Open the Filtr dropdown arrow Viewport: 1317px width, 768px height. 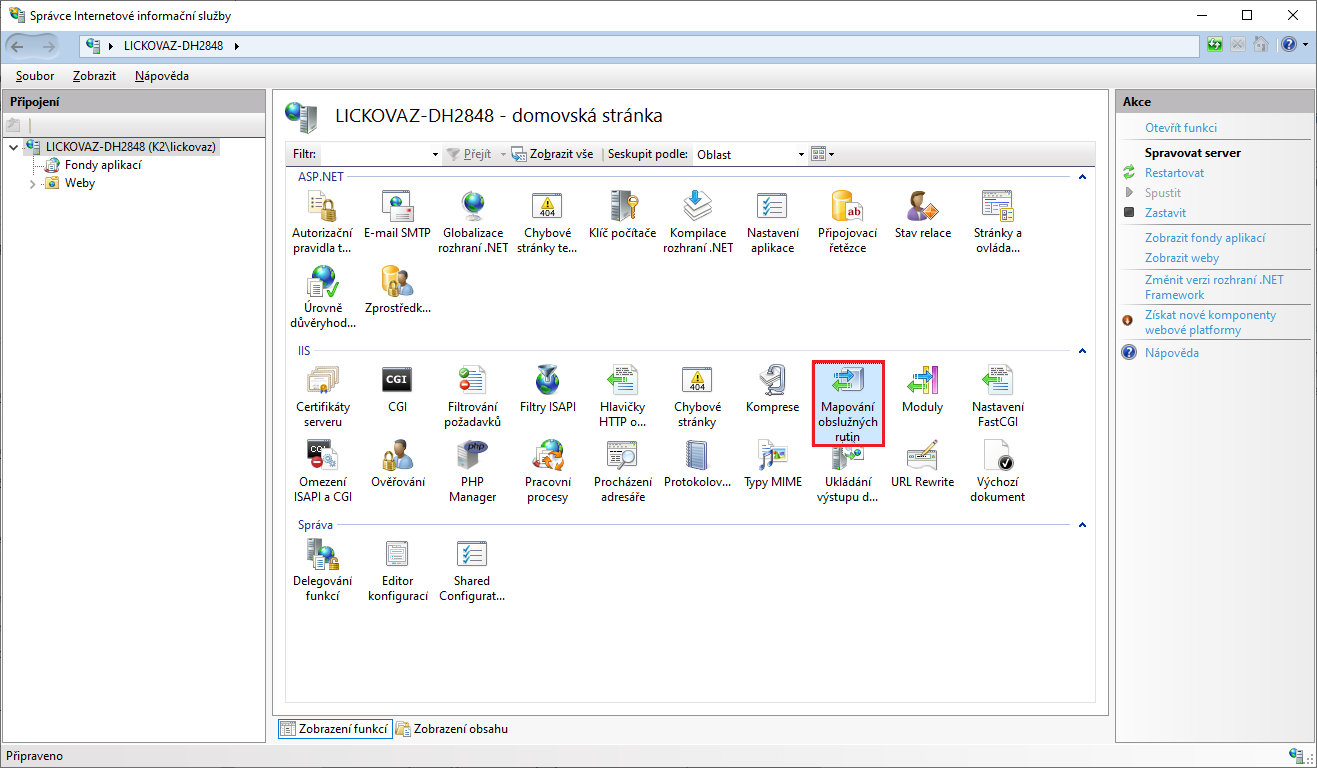[x=435, y=154]
